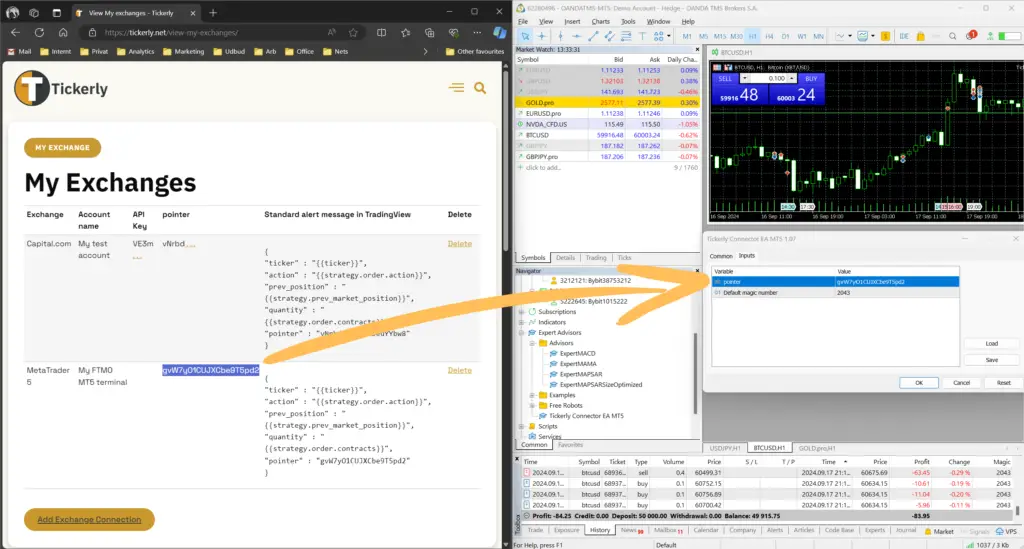Switch chart to M30 timeframe
The image size is (1024, 549).
736,36
